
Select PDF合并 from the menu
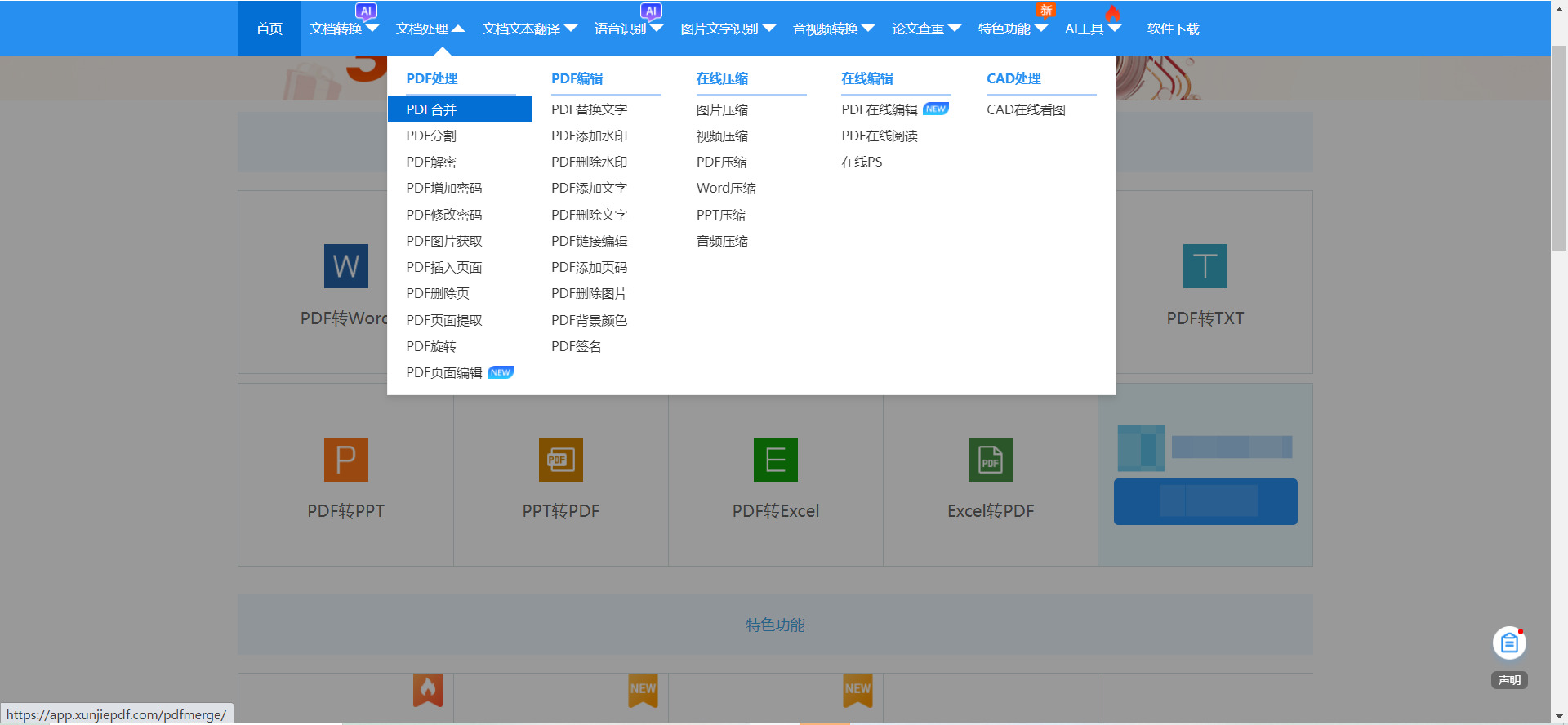tap(431, 109)
